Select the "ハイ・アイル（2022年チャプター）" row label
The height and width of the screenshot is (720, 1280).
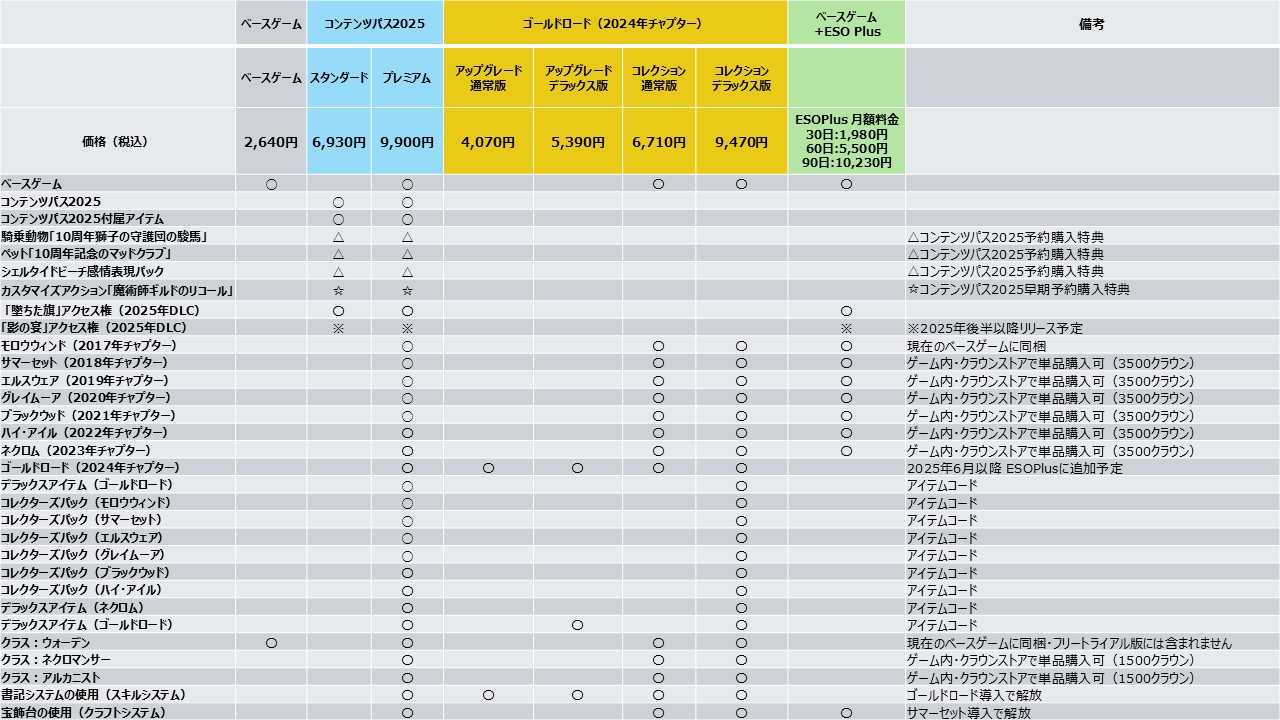84,433
